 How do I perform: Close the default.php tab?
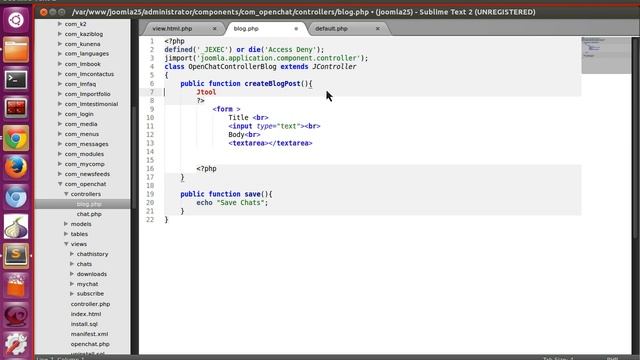(x=378, y=29)
